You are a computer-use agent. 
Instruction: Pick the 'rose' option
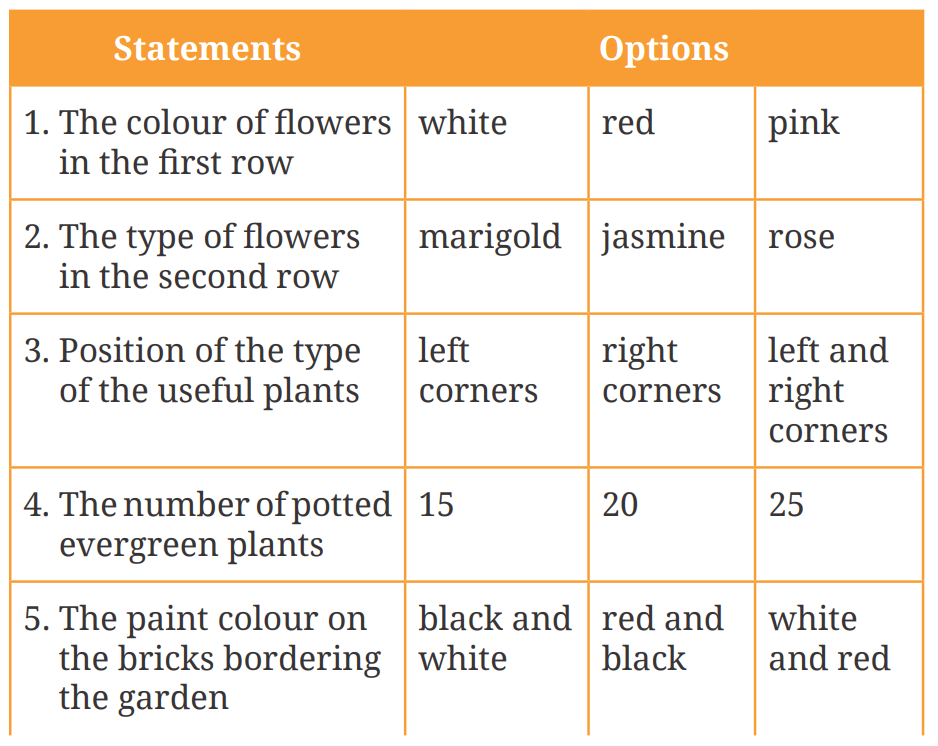point(801,237)
